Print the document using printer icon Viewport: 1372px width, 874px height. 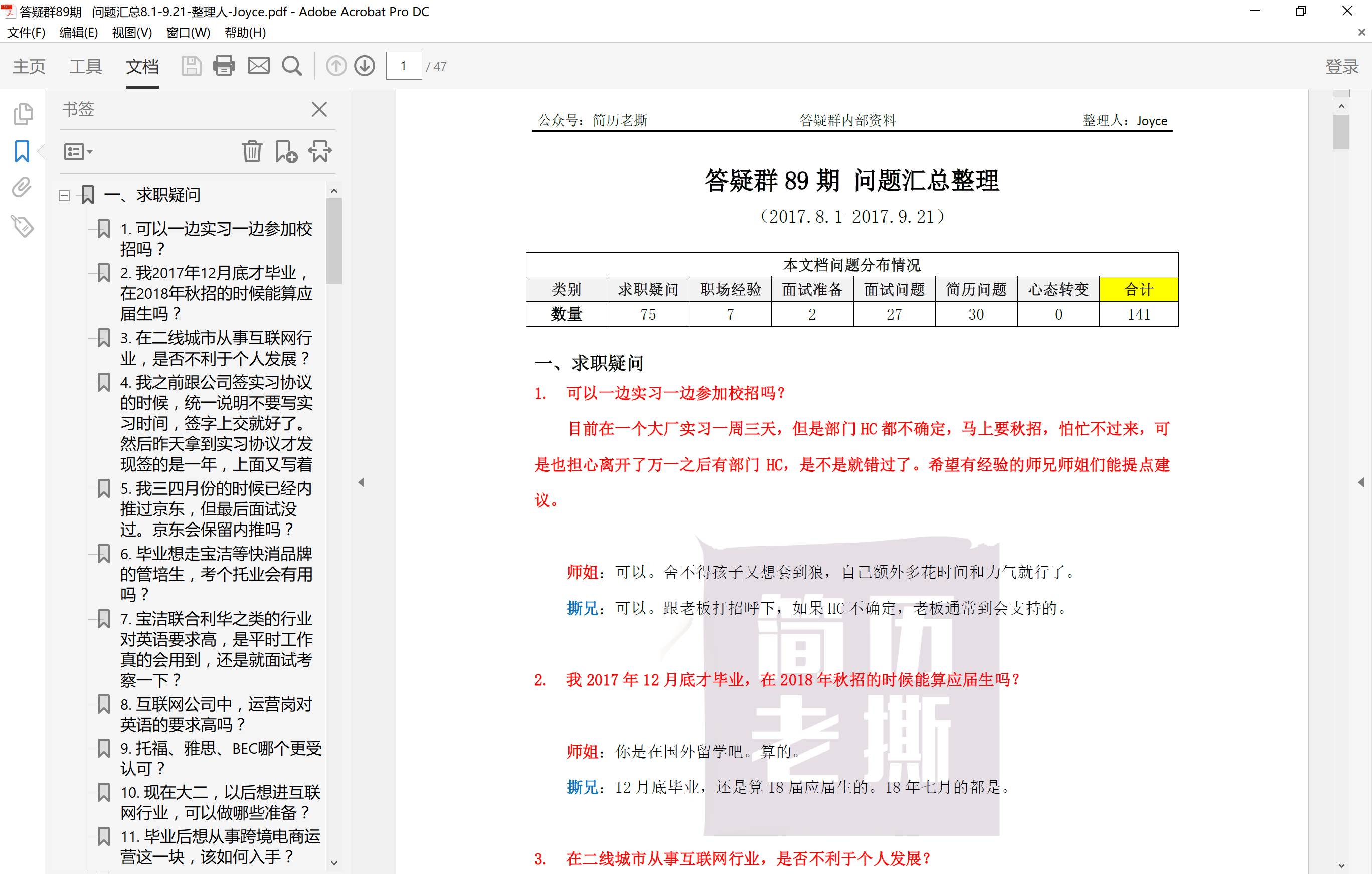224,66
